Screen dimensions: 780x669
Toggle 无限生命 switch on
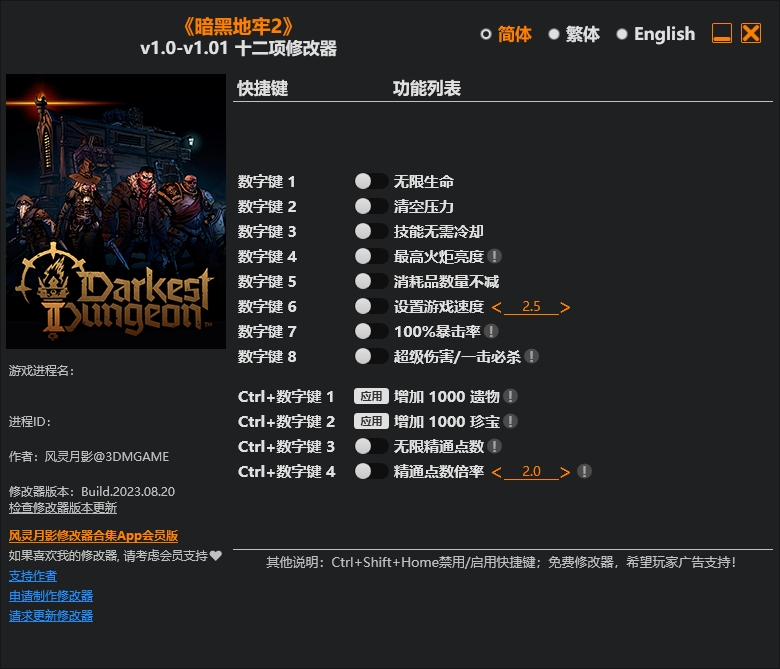[370, 182]
